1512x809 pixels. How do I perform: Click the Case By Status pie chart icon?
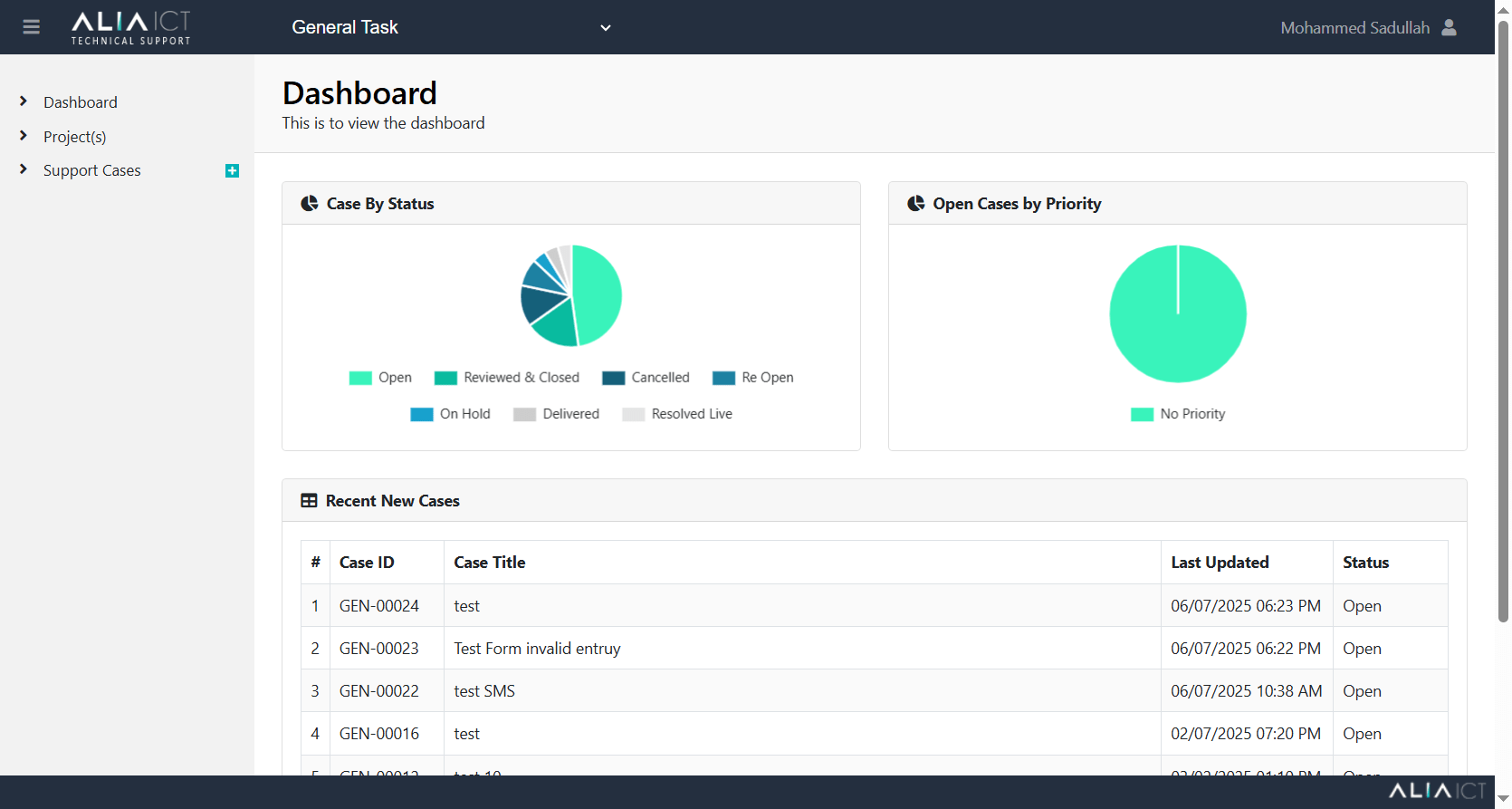[310, 204]
